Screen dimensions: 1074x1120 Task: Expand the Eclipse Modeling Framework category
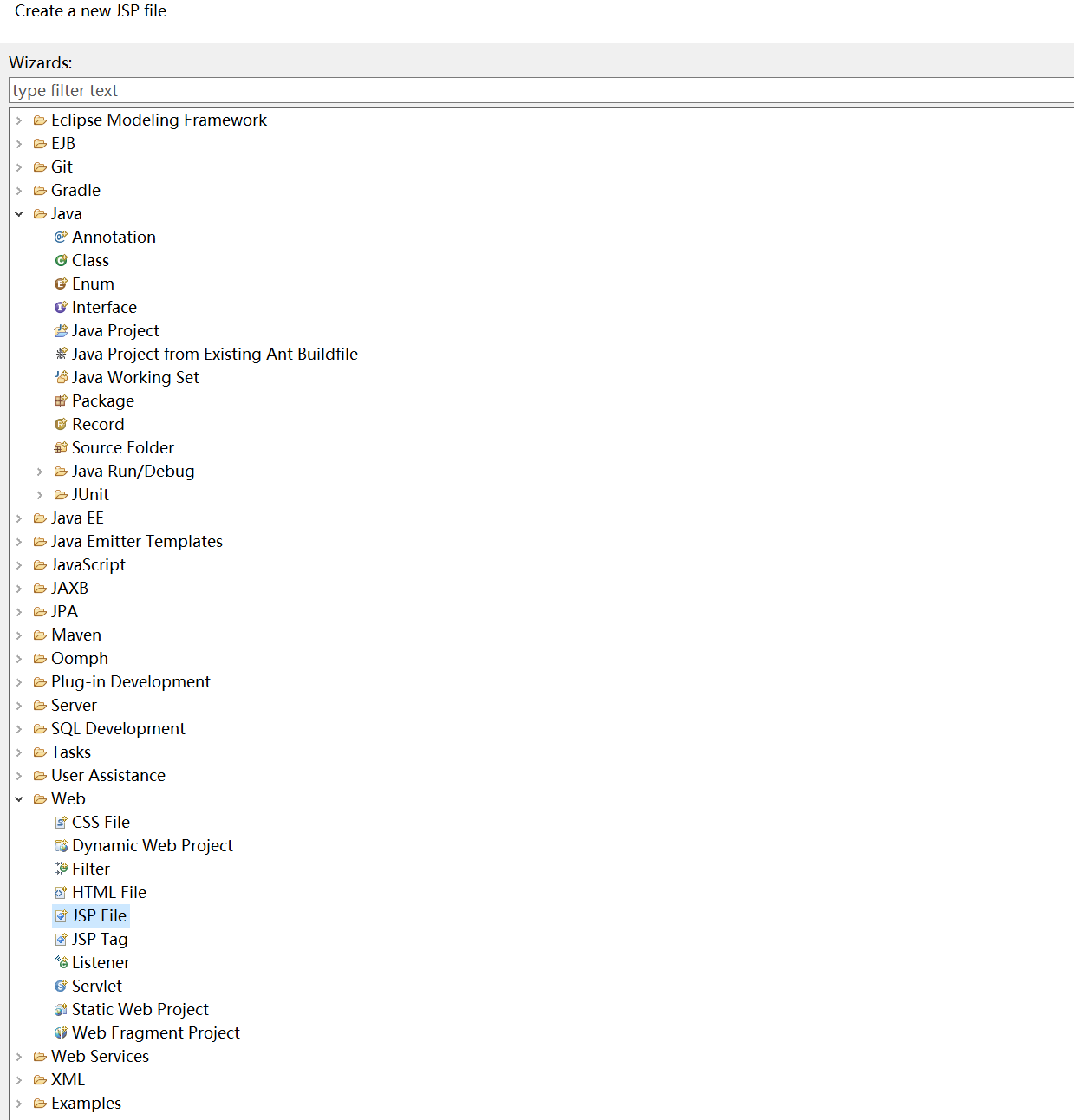19,120
